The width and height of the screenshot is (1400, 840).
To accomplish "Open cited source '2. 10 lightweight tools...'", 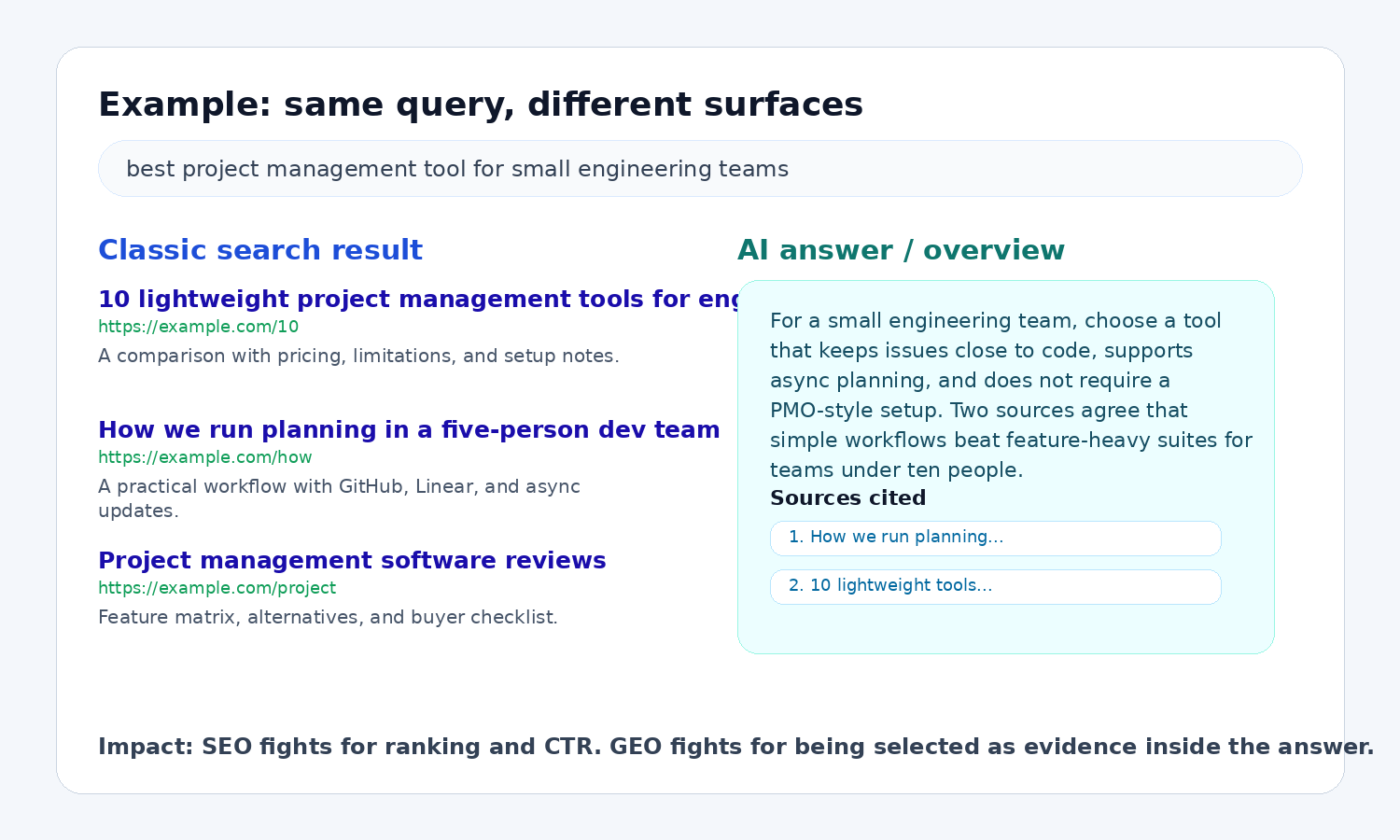I will point(995,587).
